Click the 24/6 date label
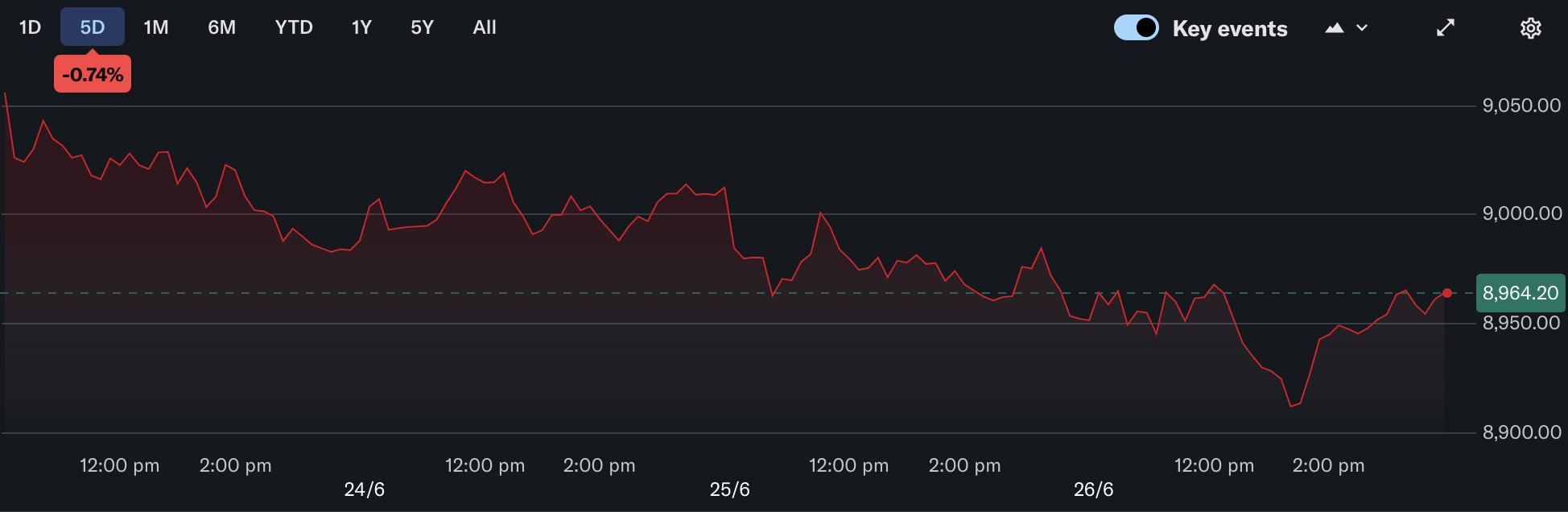Viewport: 1568px width, 512px height. 365,489
